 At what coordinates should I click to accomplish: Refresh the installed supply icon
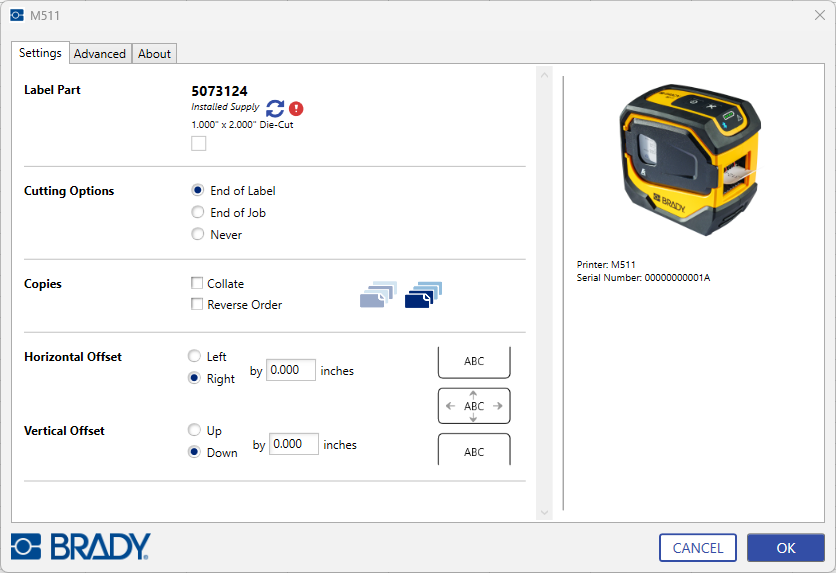[x=275, y=109]
